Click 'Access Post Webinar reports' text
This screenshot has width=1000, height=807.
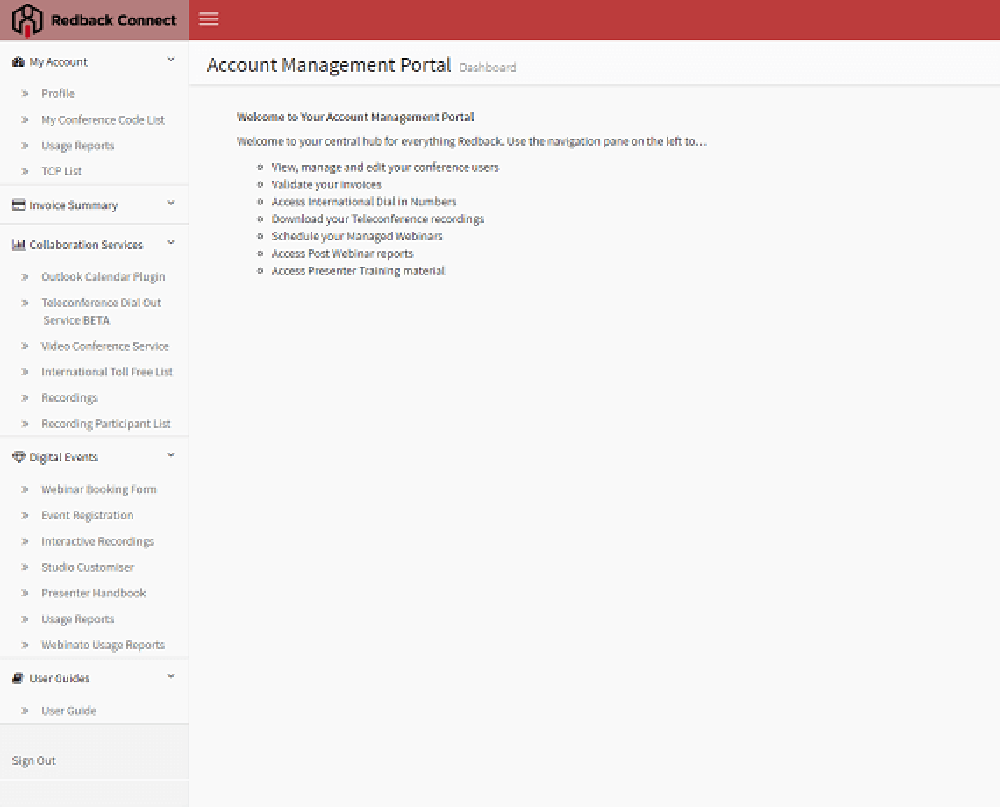coord(342,253)
